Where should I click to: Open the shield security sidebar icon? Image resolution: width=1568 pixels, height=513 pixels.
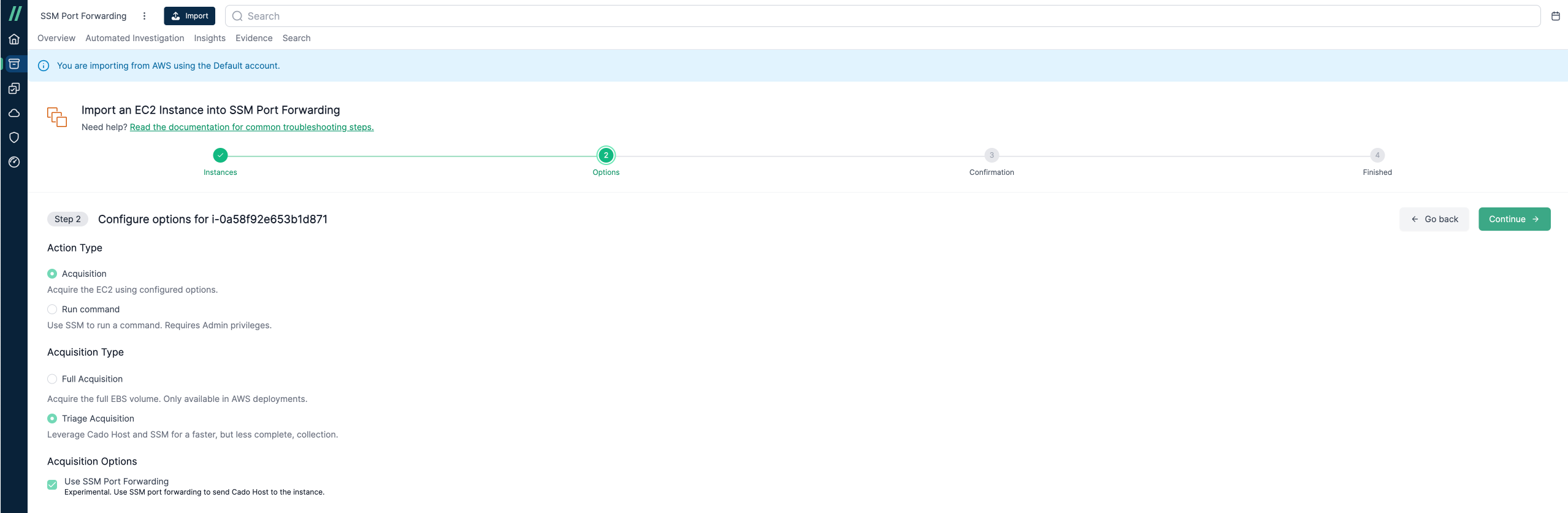(14, 137)
